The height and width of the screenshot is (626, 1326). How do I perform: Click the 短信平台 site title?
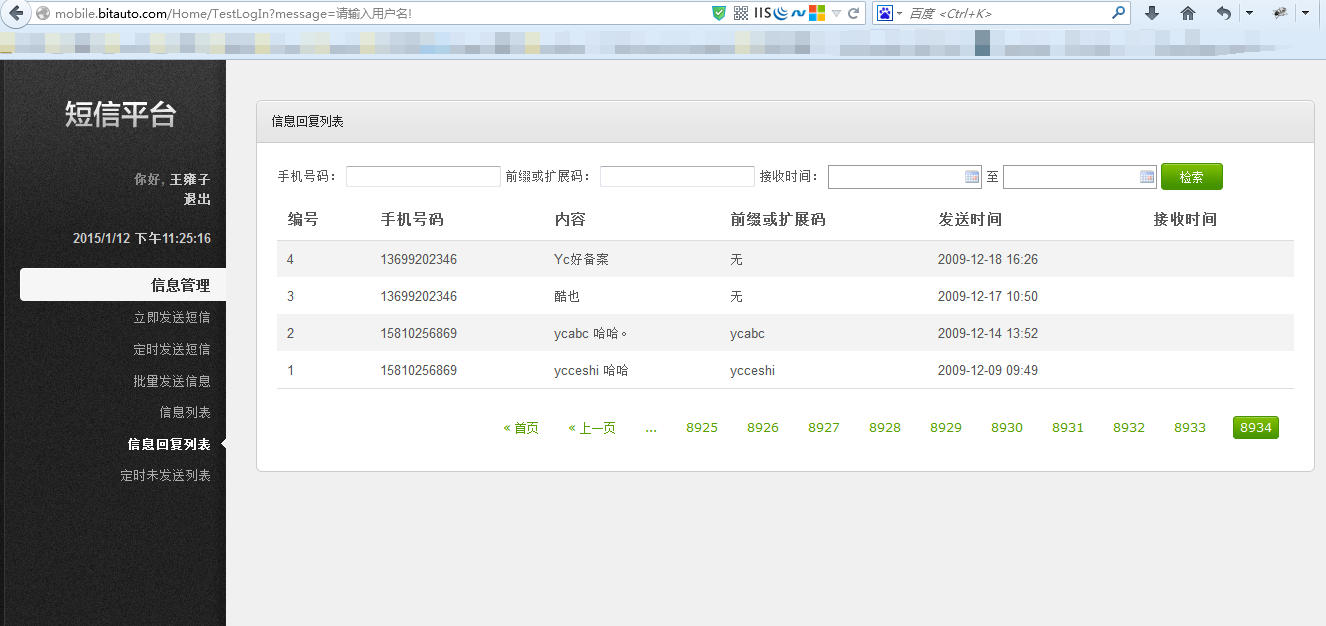(120, 114)
